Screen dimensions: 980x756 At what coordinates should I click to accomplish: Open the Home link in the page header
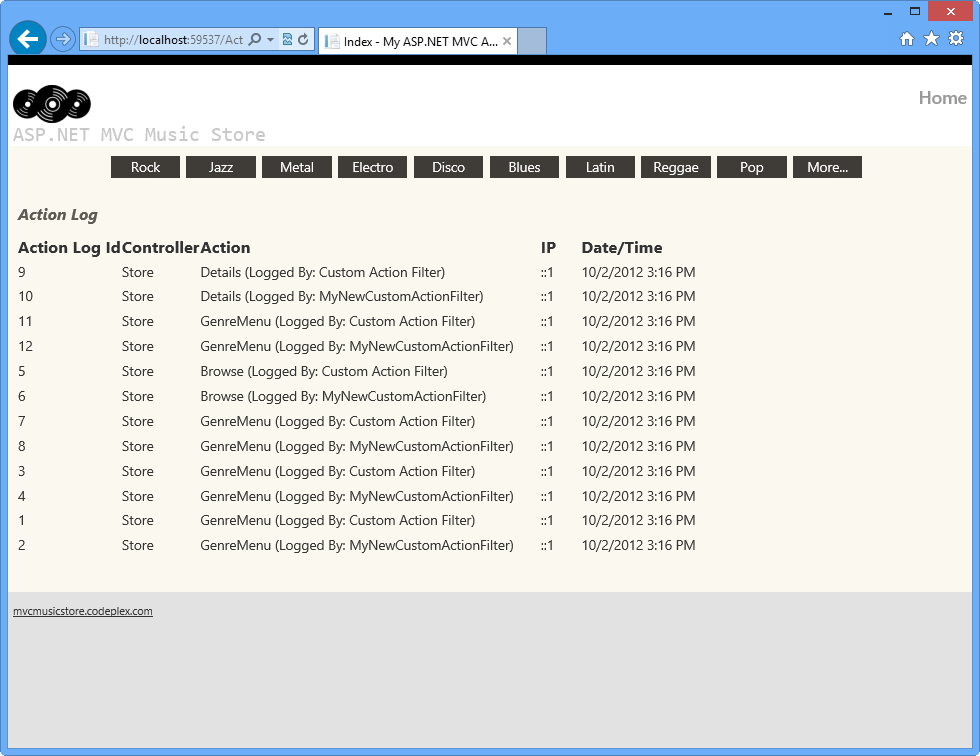coord(942,97)
